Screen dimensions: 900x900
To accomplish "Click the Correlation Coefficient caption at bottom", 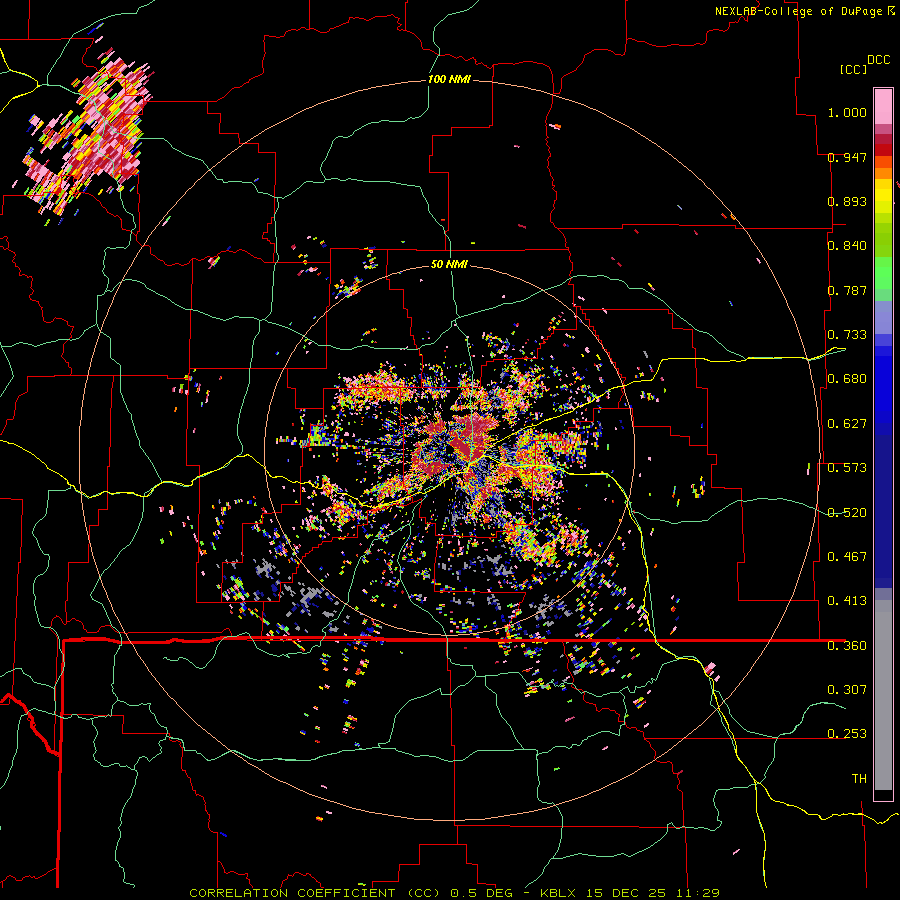I will (454, 893).
